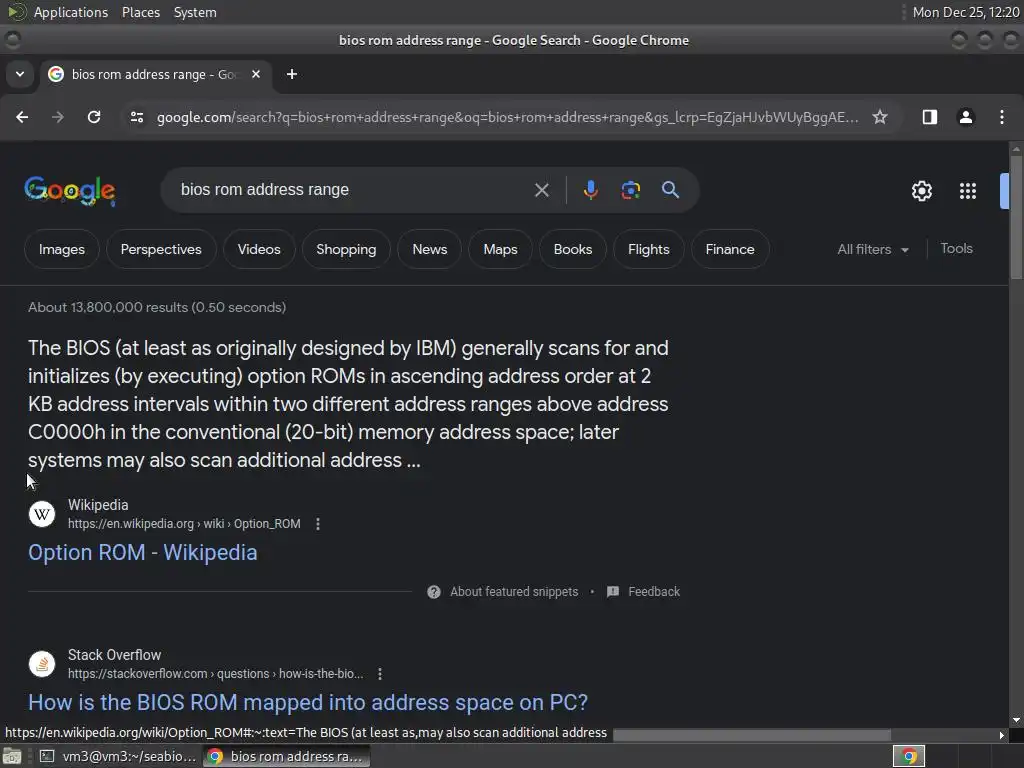Switch to Flights results

point(648,249)
